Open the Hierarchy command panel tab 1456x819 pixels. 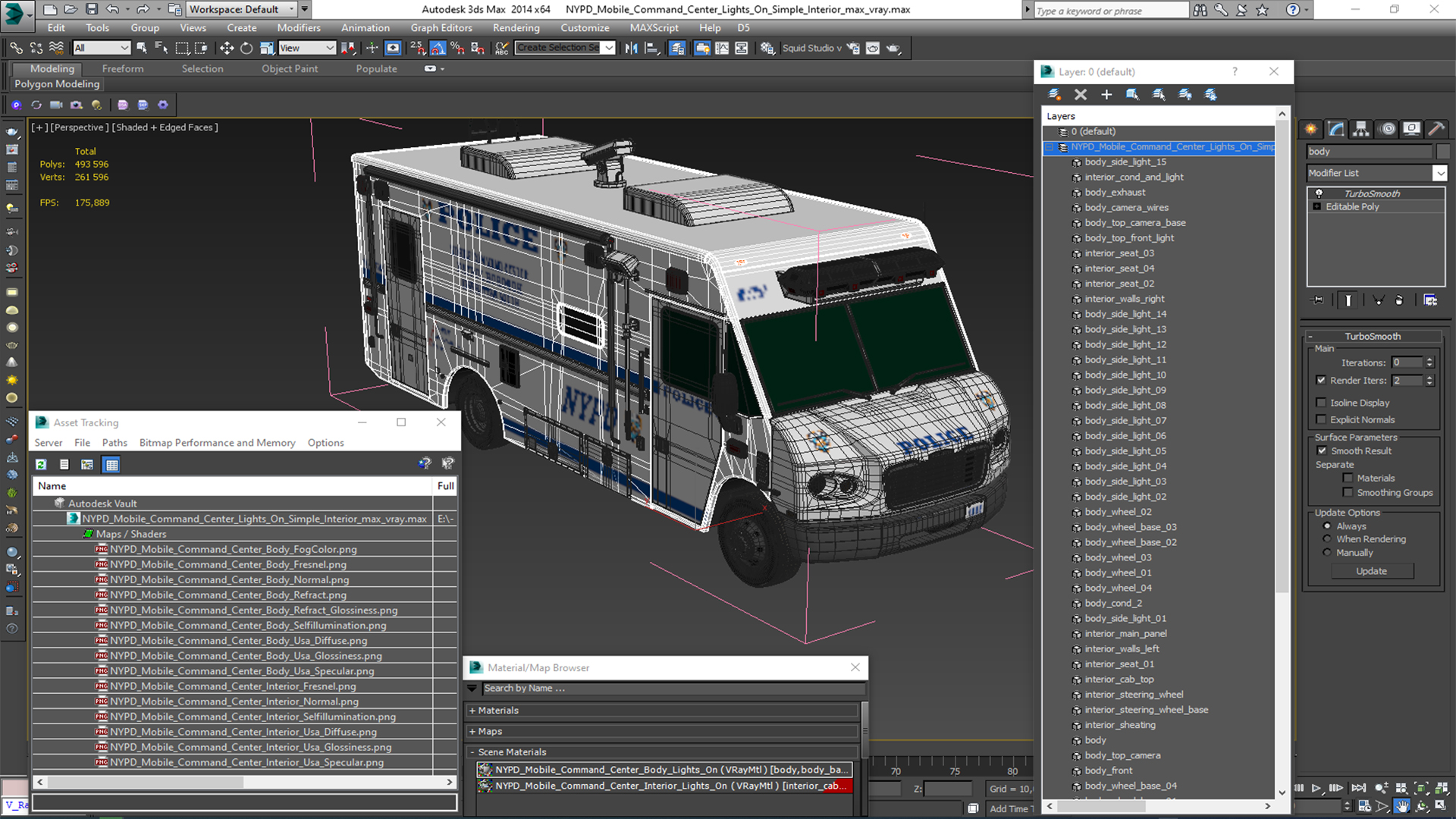1361,129
